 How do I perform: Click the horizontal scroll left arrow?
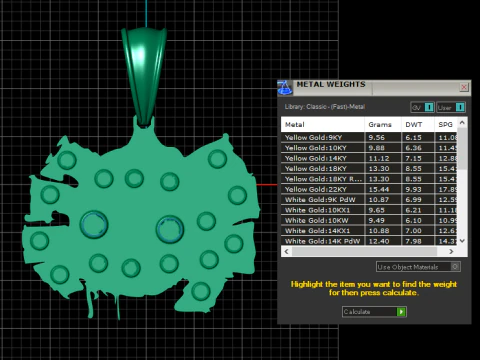point(286,251)
